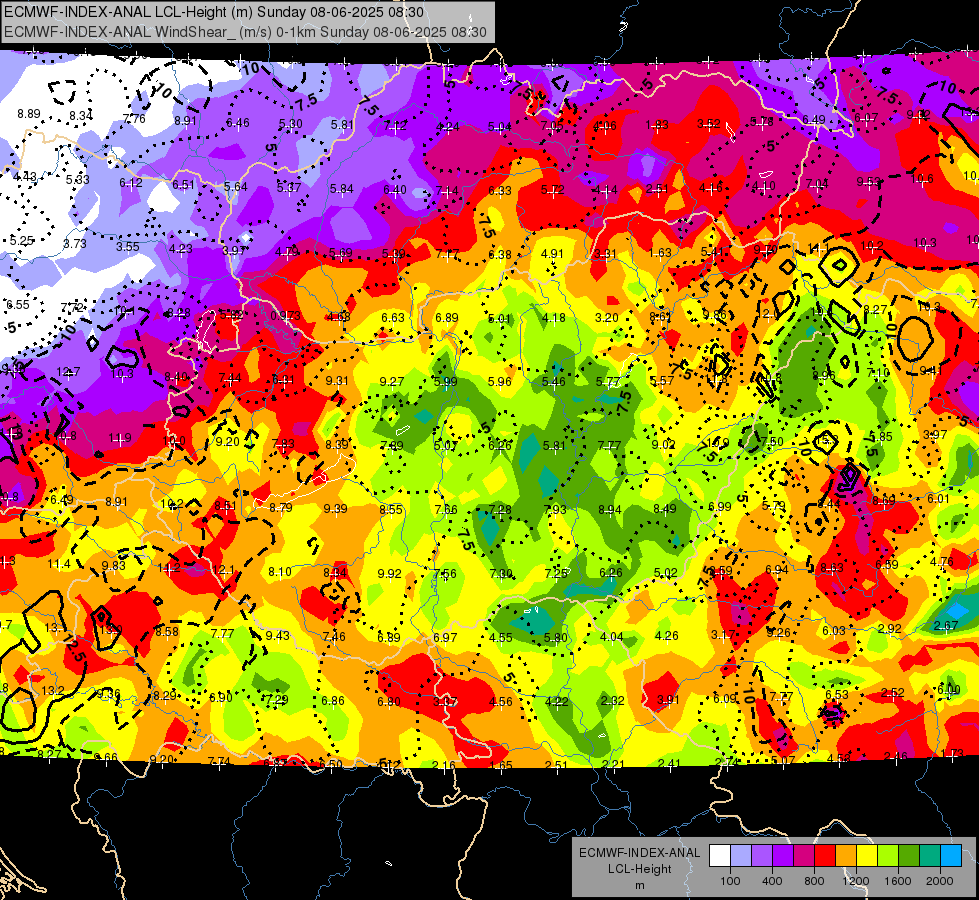The height and width of the screenshot is (900, 979).
Task: Click the pale lavender legend swatch
Action: (741, 856)
